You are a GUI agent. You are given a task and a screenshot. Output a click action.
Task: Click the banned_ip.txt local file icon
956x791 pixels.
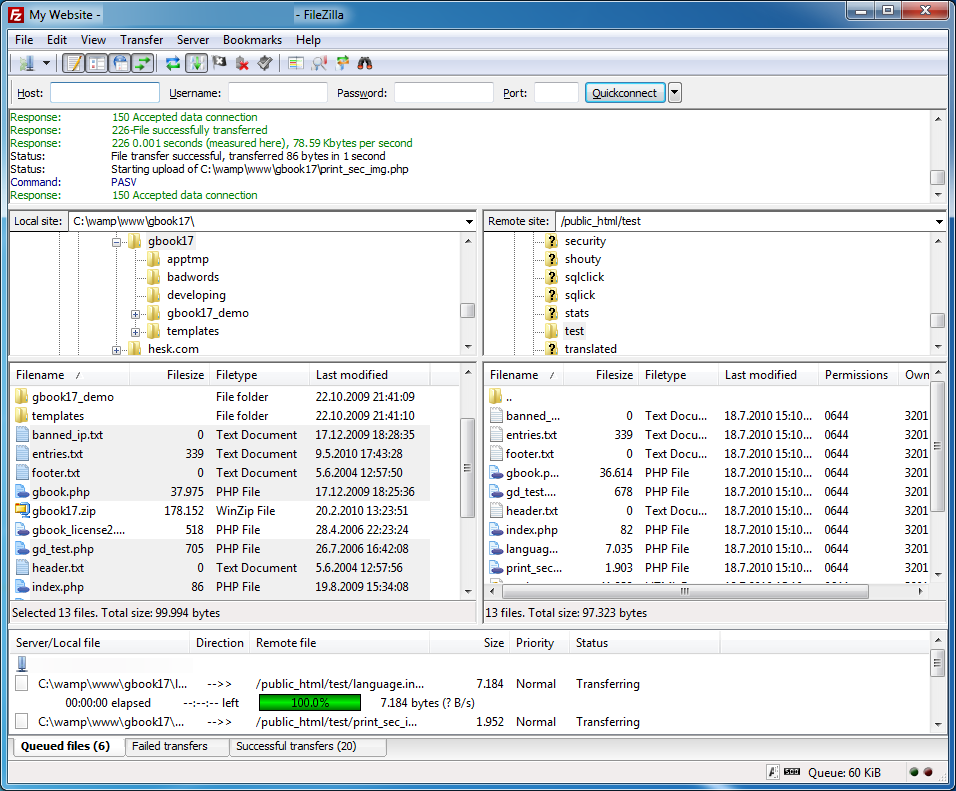click(22, 434)
